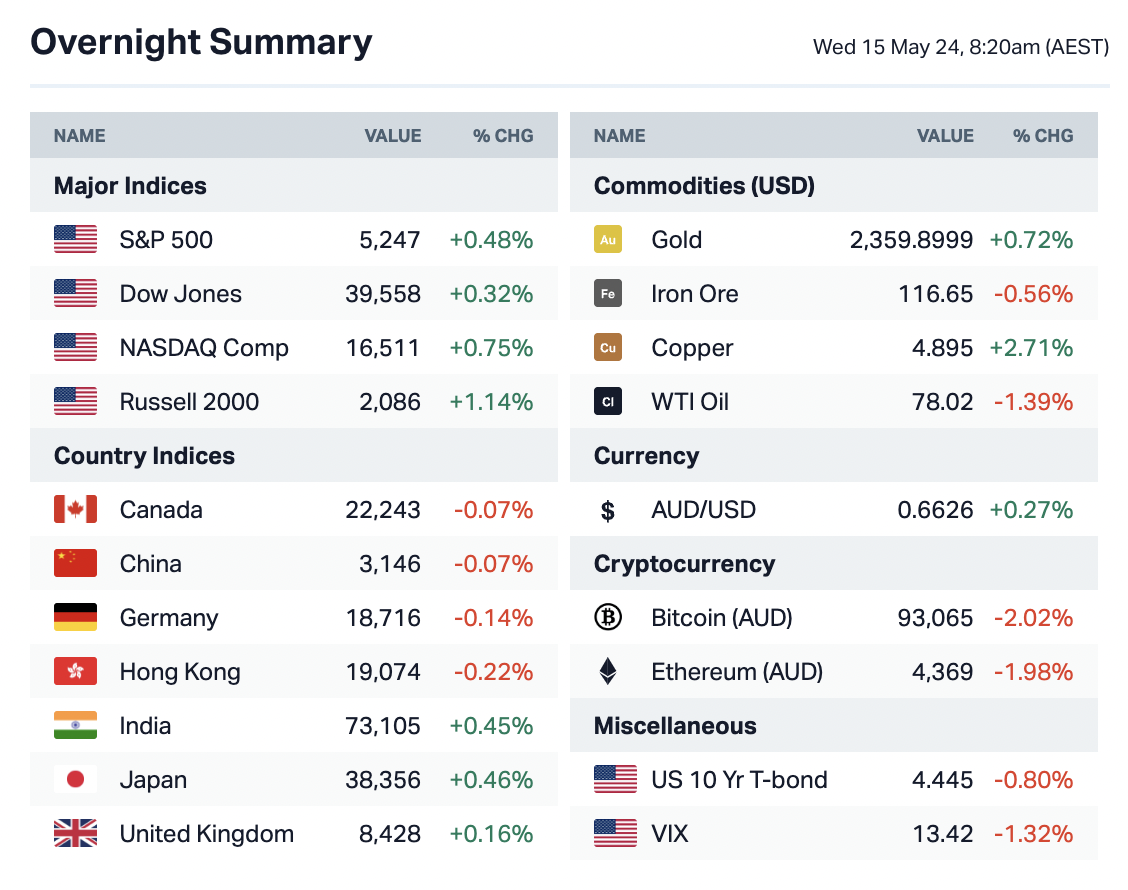Click the United Kingdom flag icon
The width and height of the screenshot is (1128, 890).
[75, 834]
